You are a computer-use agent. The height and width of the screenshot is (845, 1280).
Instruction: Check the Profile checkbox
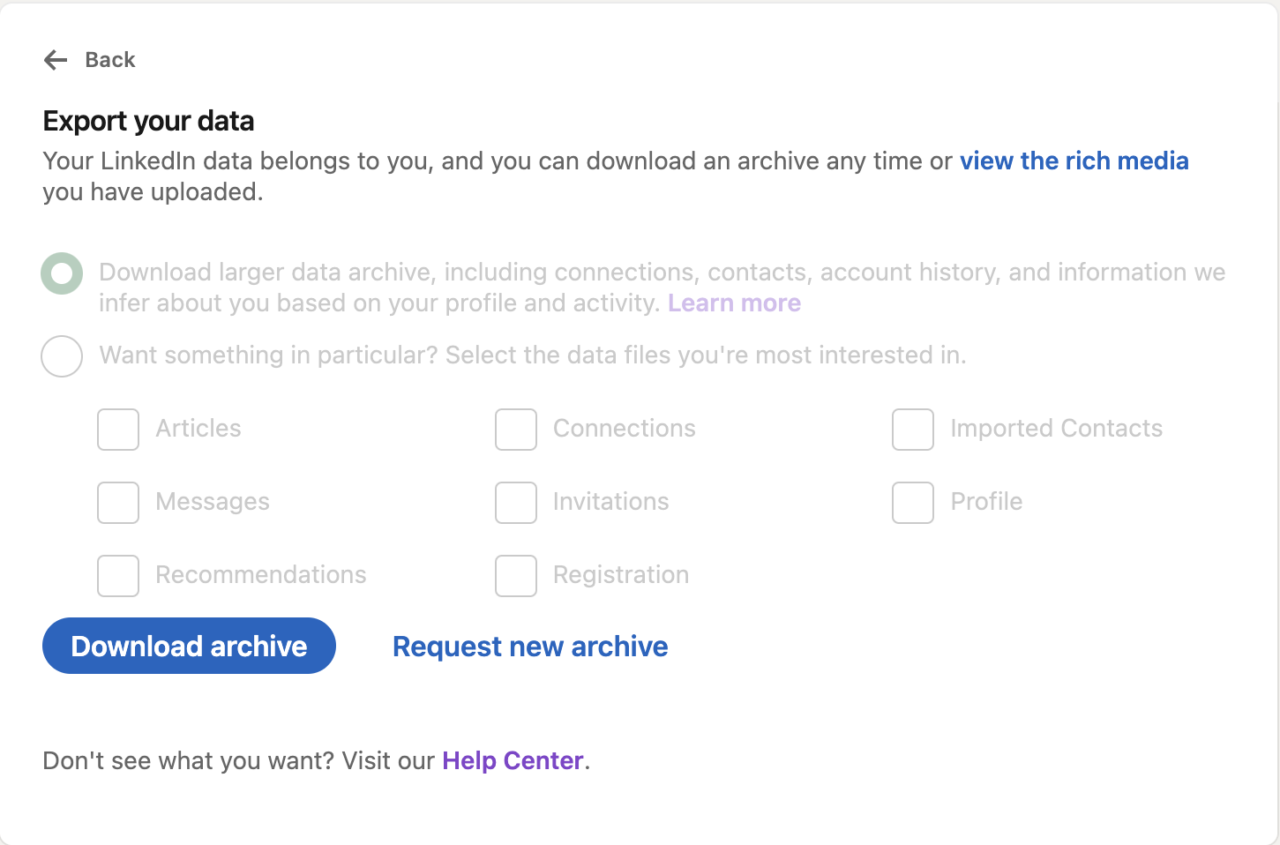tap(912, 502)
